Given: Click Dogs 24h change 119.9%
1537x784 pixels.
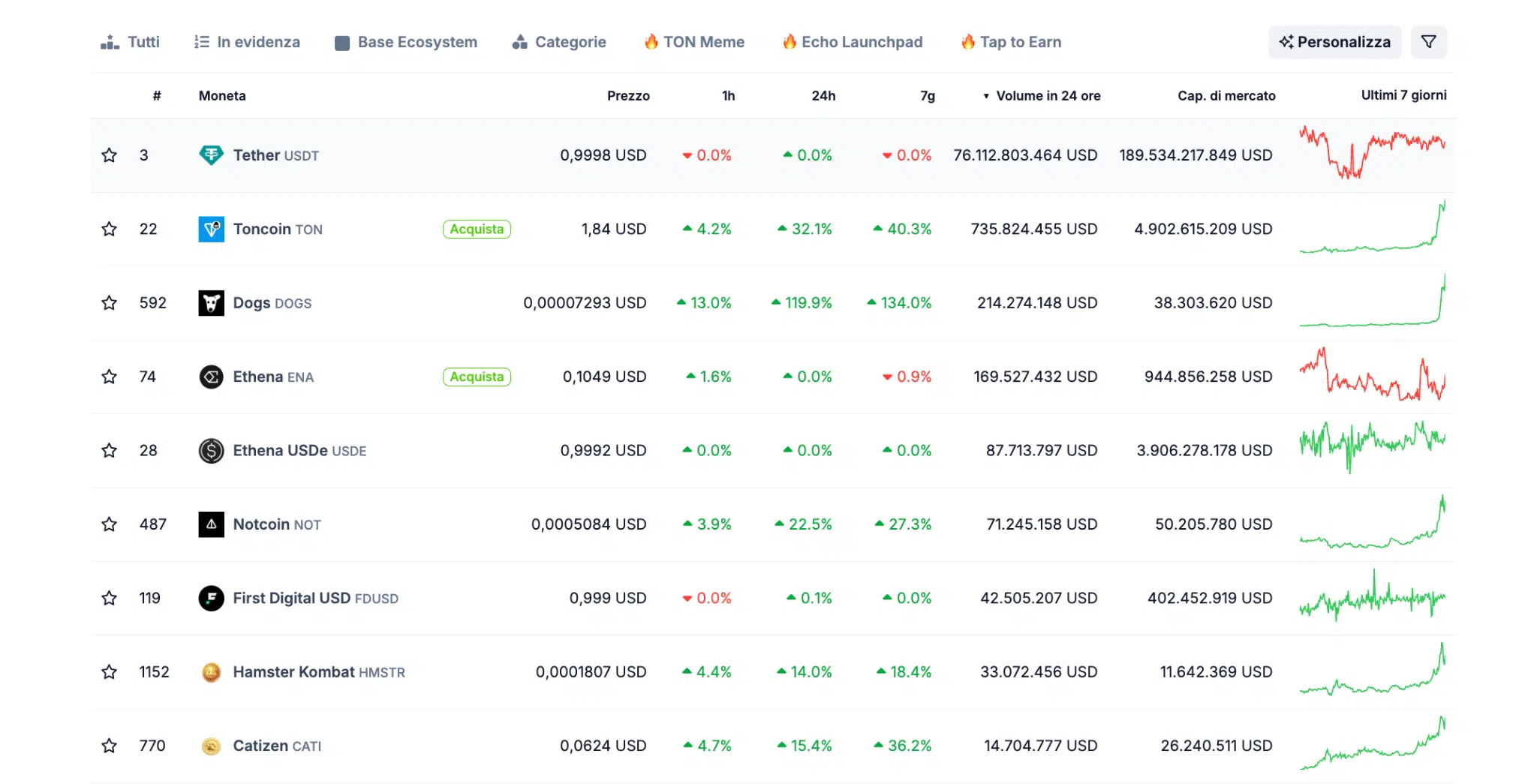Looking at the screenshot, I should pyautogui.click(x=802, y=303).
